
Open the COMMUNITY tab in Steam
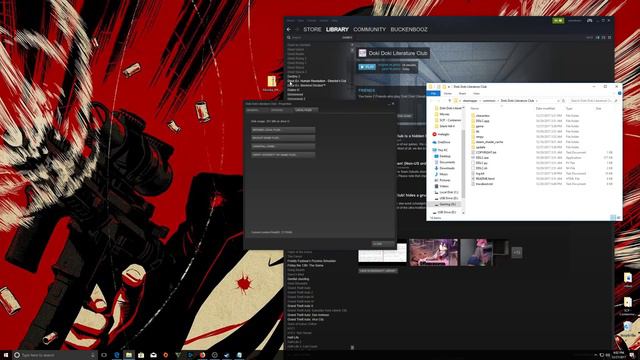tap(369, 29)
